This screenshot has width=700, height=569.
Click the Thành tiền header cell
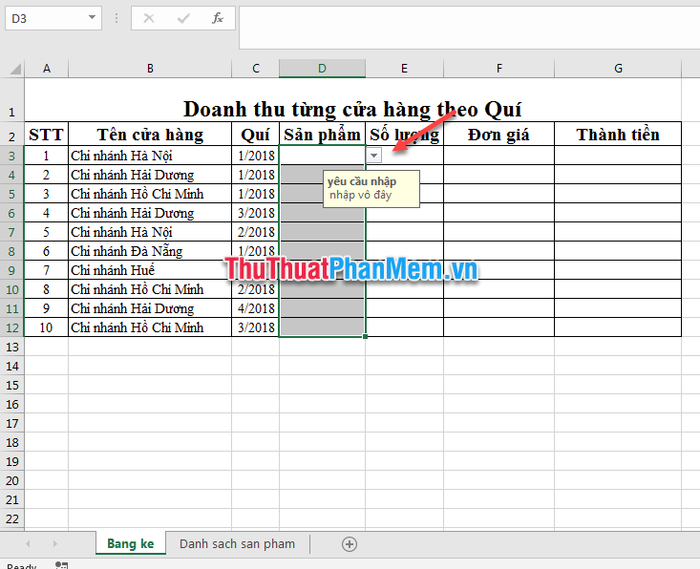click(x=618, y=134)
